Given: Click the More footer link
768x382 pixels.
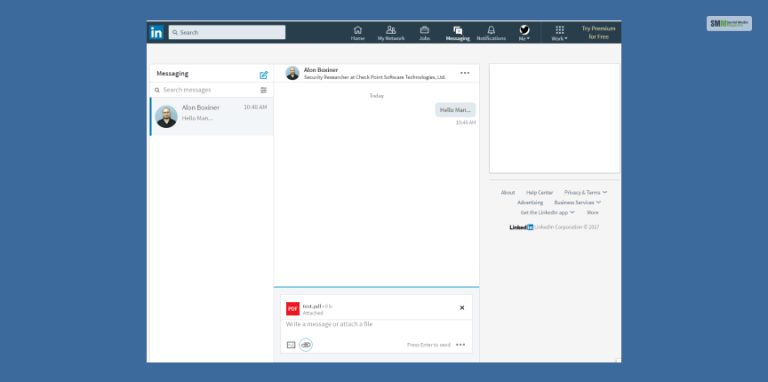Looking at the screenshot, I should pos(592,213).
